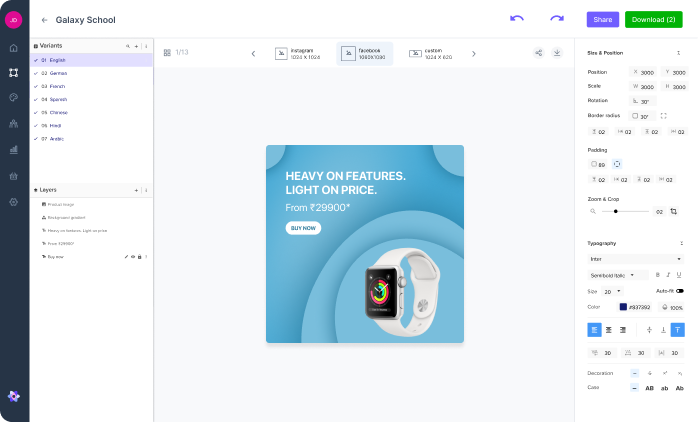The width and height of the screenshot is (698, 422).
Task: Uncheck the 02 German variant
Action: tap(36, 73)
